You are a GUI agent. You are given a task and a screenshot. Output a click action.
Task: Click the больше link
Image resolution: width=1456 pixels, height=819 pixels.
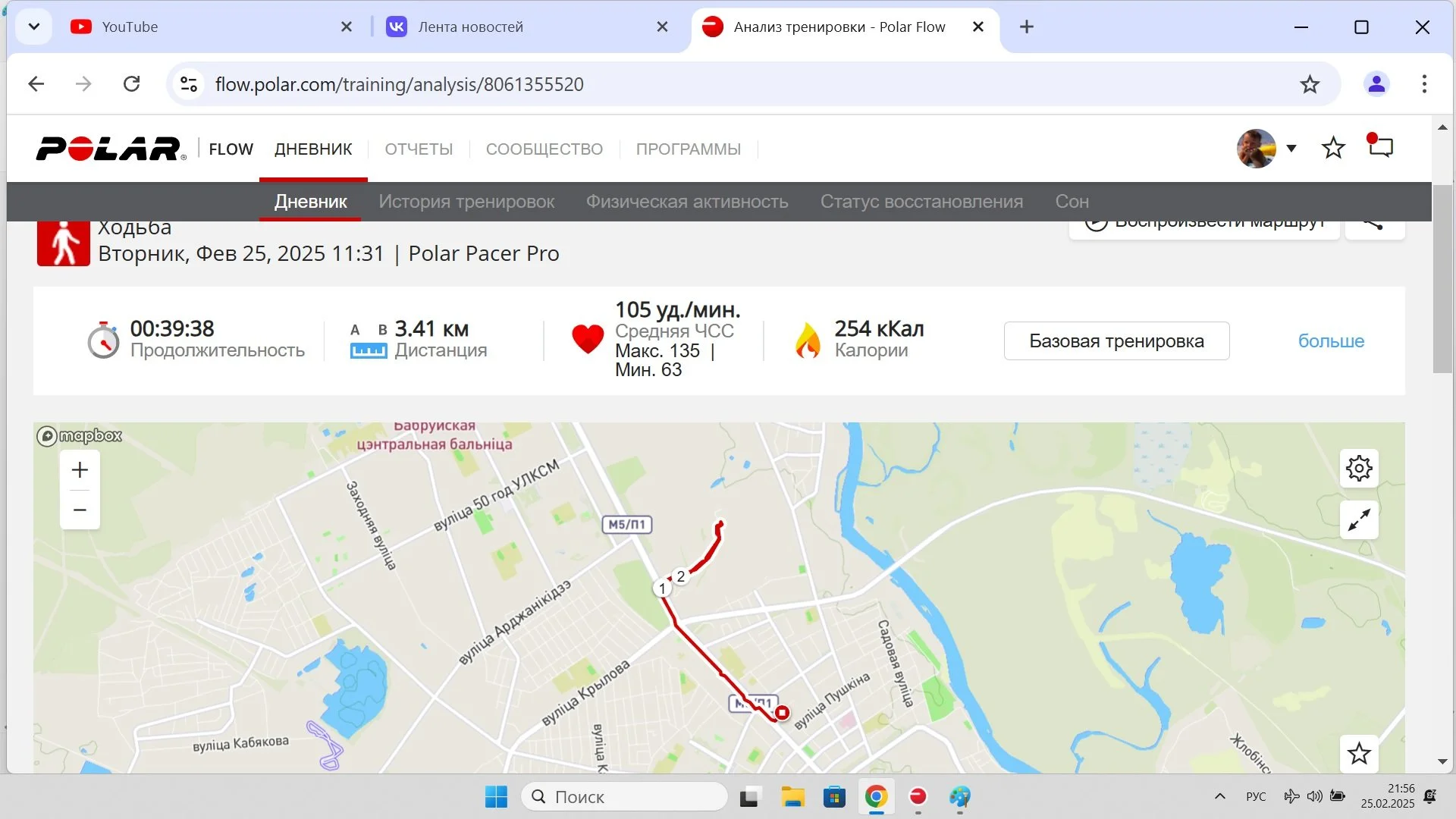click(1331, 341)
